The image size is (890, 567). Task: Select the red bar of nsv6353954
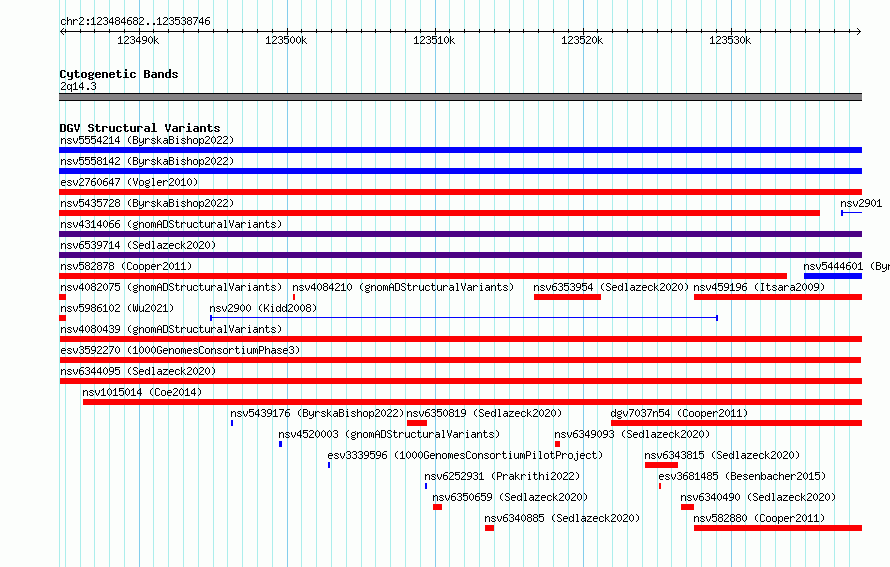567,297
